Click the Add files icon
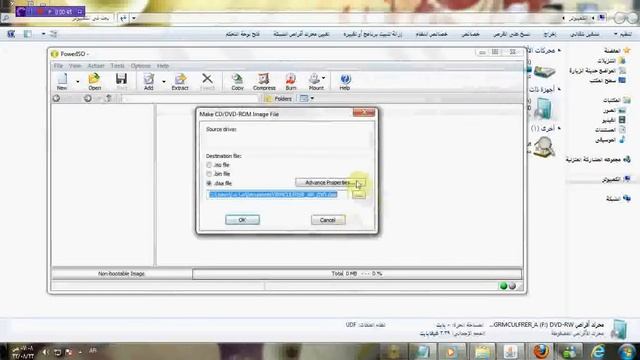 click(149, 82)
